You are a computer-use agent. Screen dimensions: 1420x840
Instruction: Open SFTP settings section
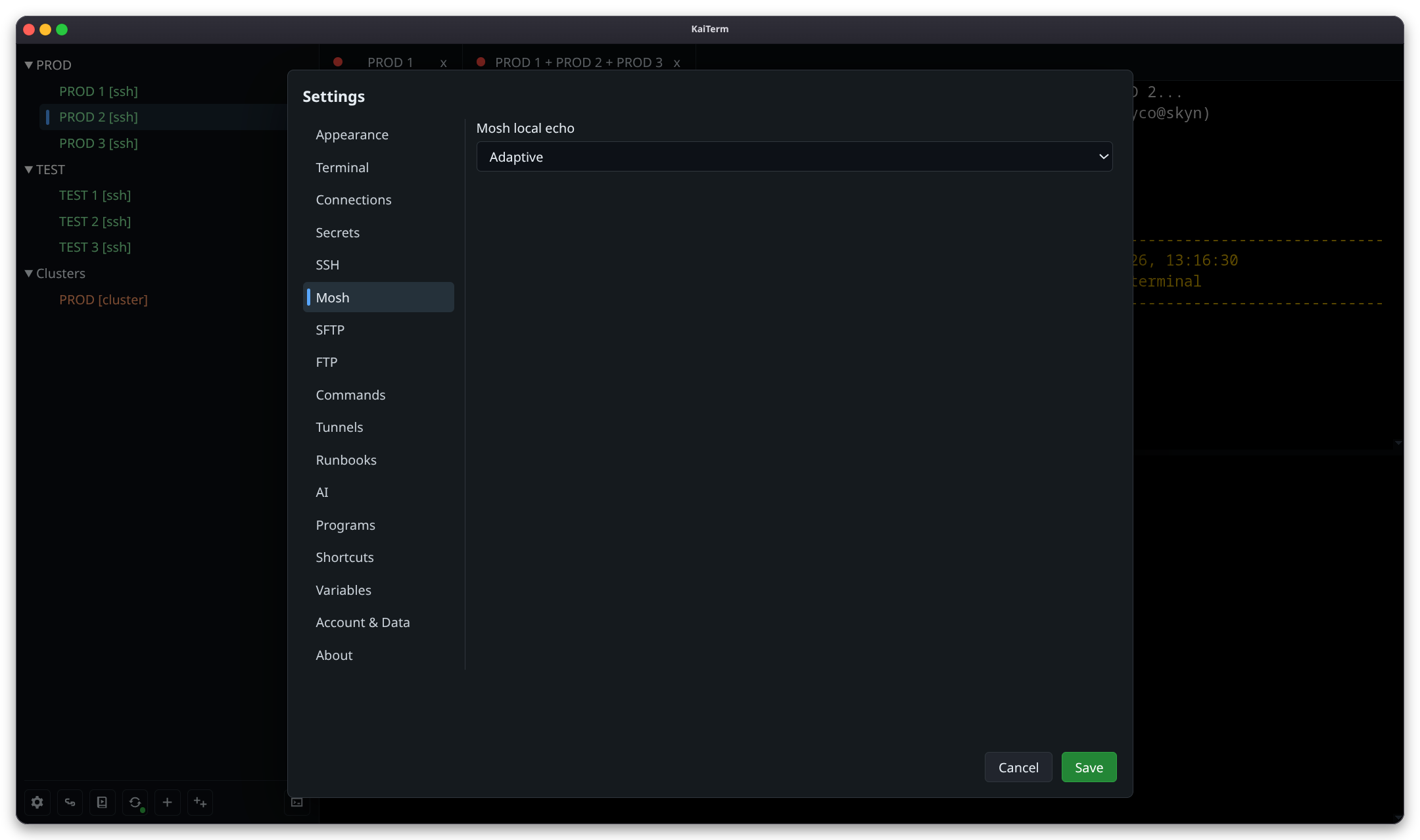pos(378,330)
